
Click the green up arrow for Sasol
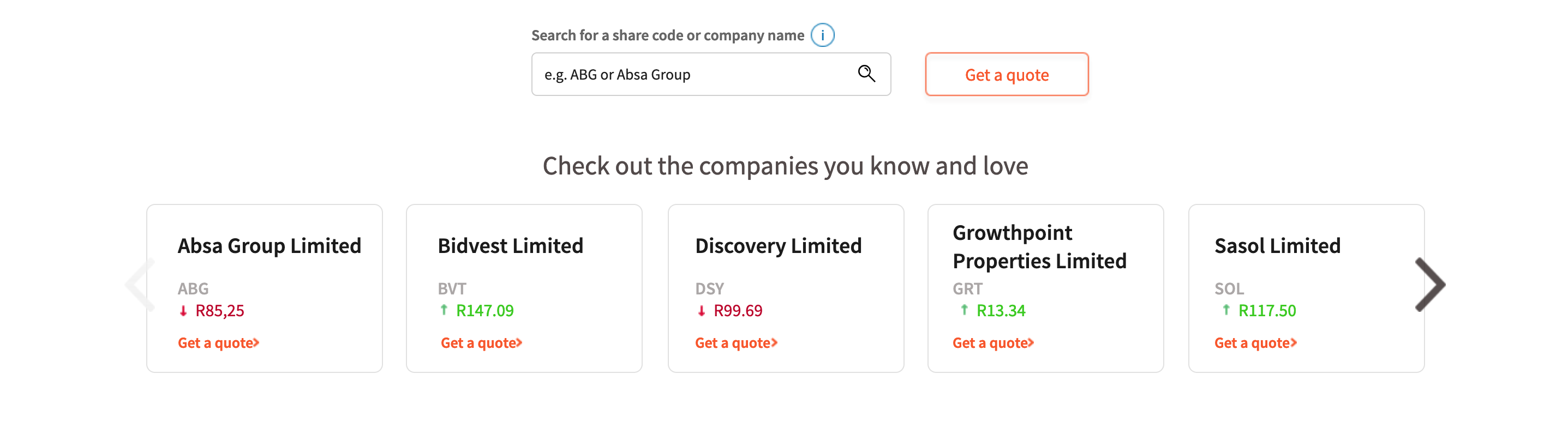(1226, 310)
